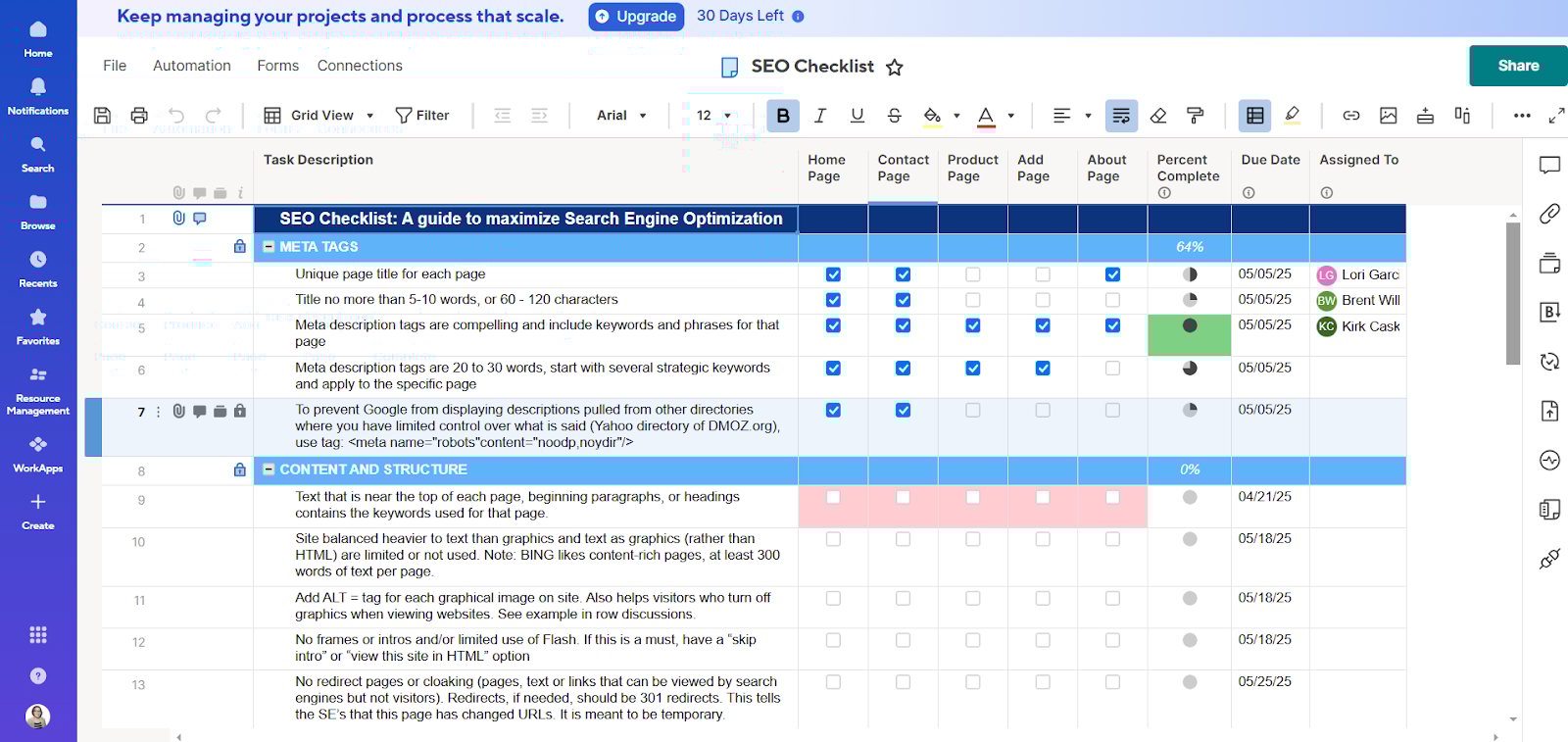Open the Arial font dropdown
The height and width of the screenshot is (742, 1568).
621,116
